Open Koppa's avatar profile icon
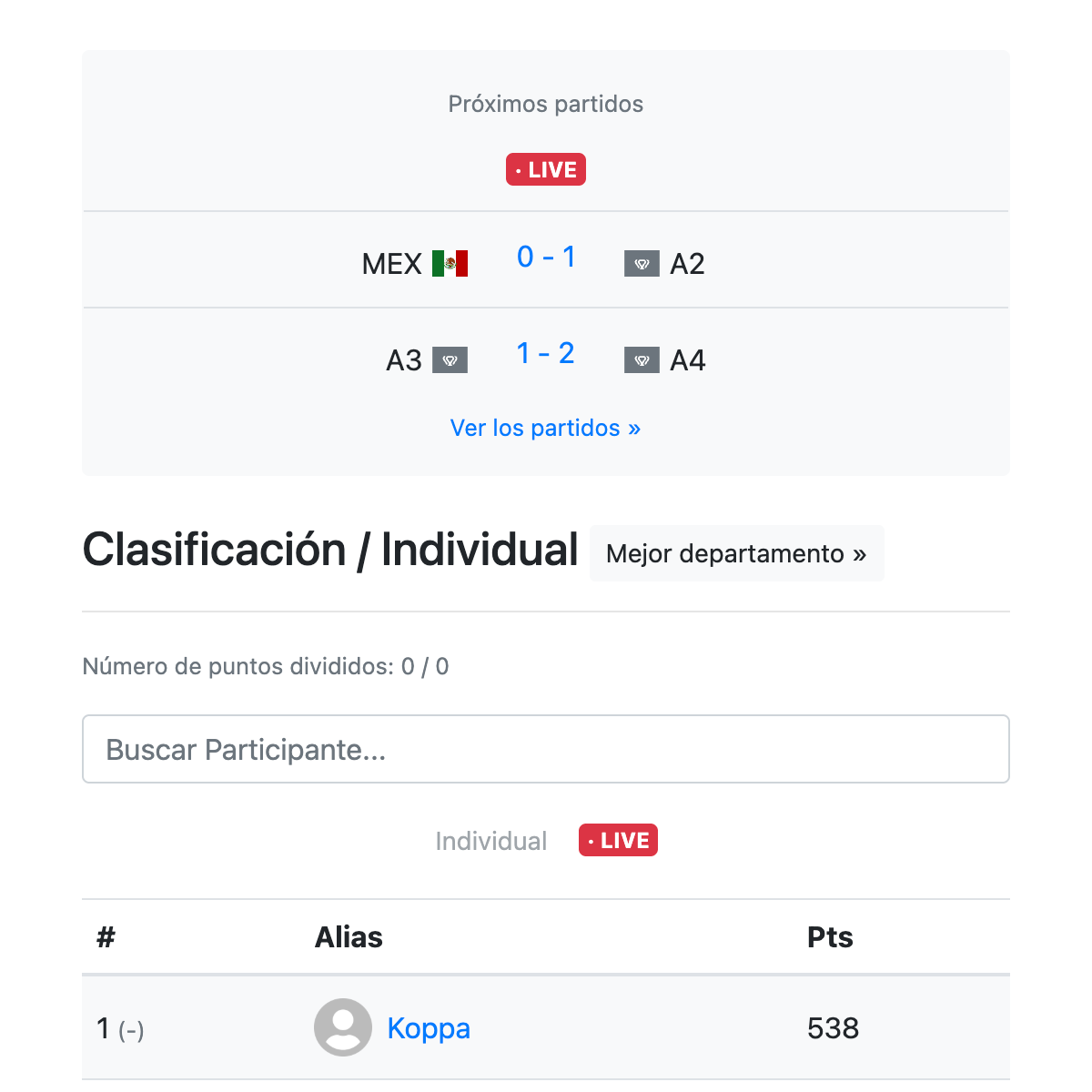 pos(342,1026)
